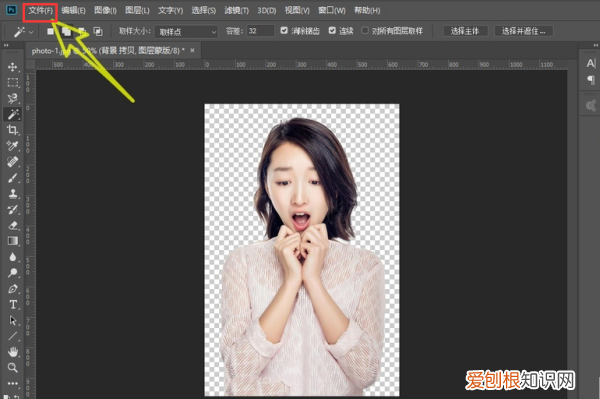Image resolution: width=600 pixels, height=399 pixels.
Task: Click the 选择主体 button
Action: tap(465, 31)
